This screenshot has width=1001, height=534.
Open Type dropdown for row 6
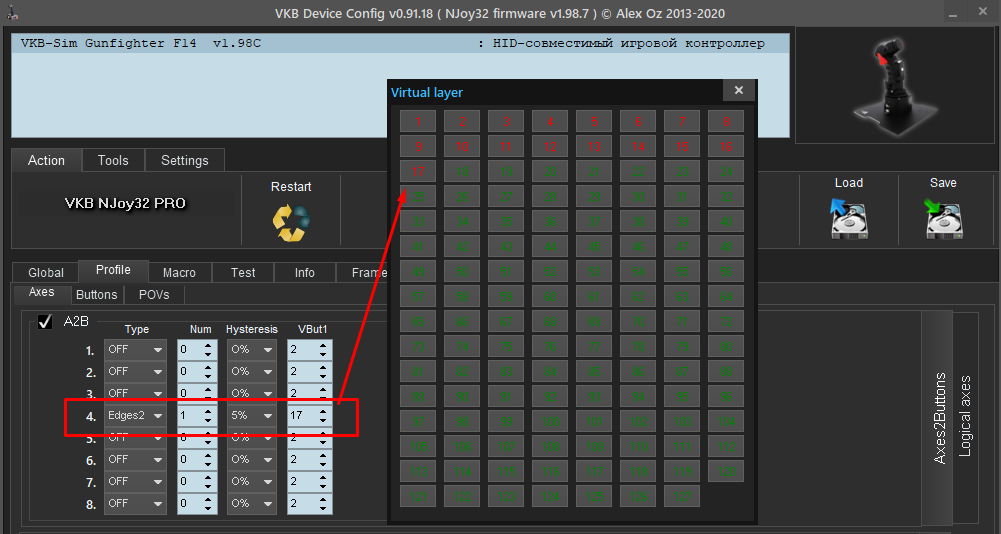click(135, 459)
